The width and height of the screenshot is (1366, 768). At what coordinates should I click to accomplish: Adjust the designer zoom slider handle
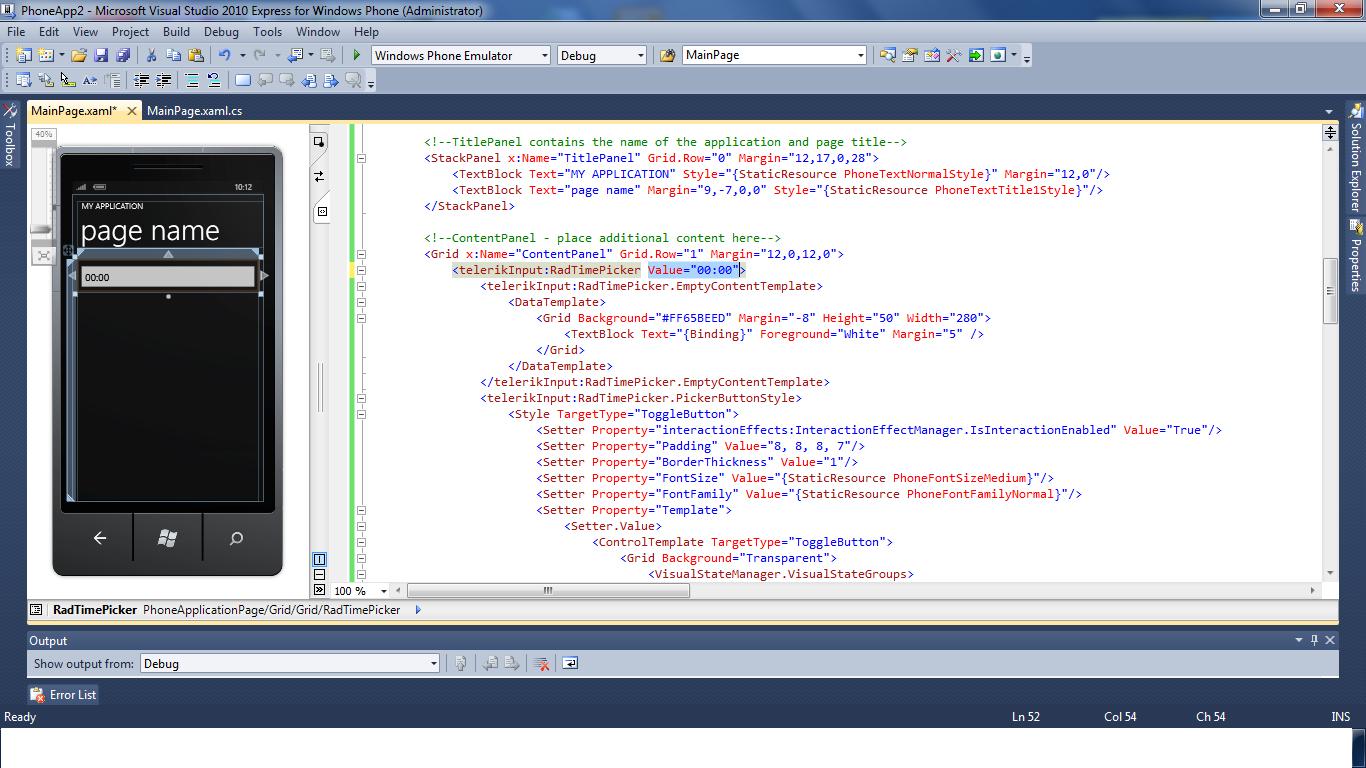42,230
